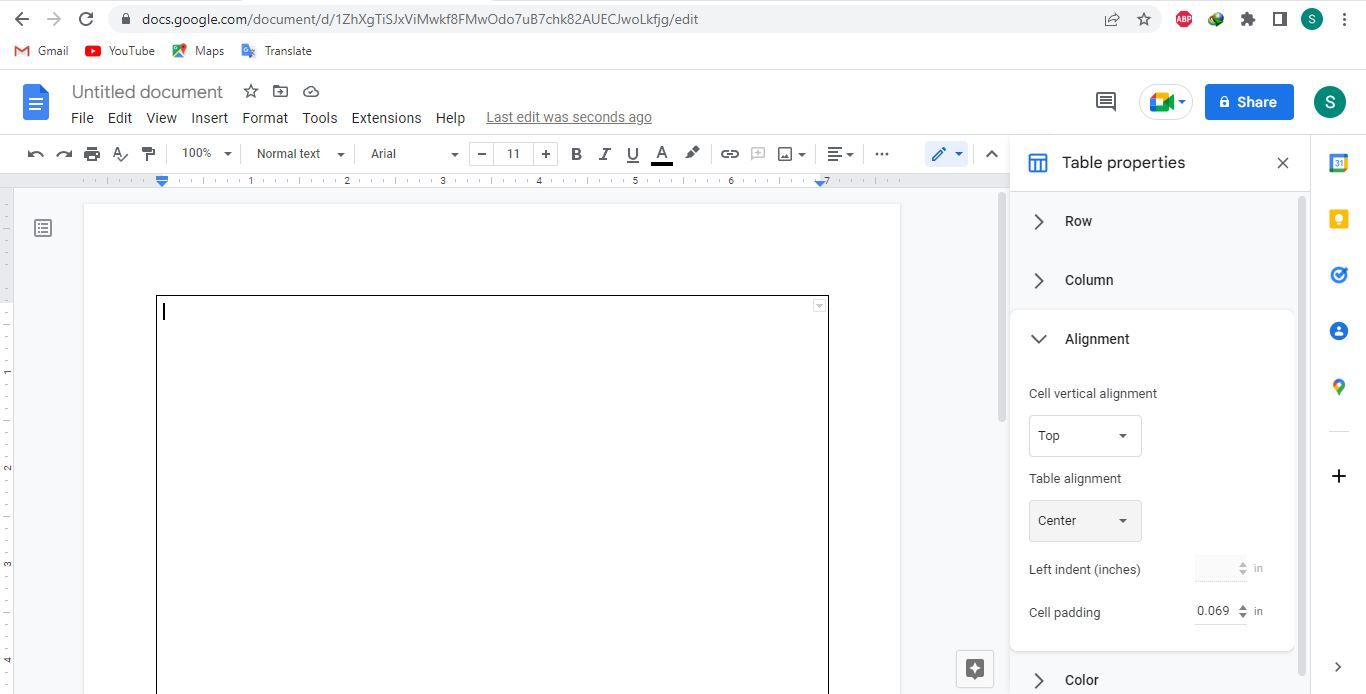
Task: Open Google Calendar in side panel
Action: click(1338, 163)
